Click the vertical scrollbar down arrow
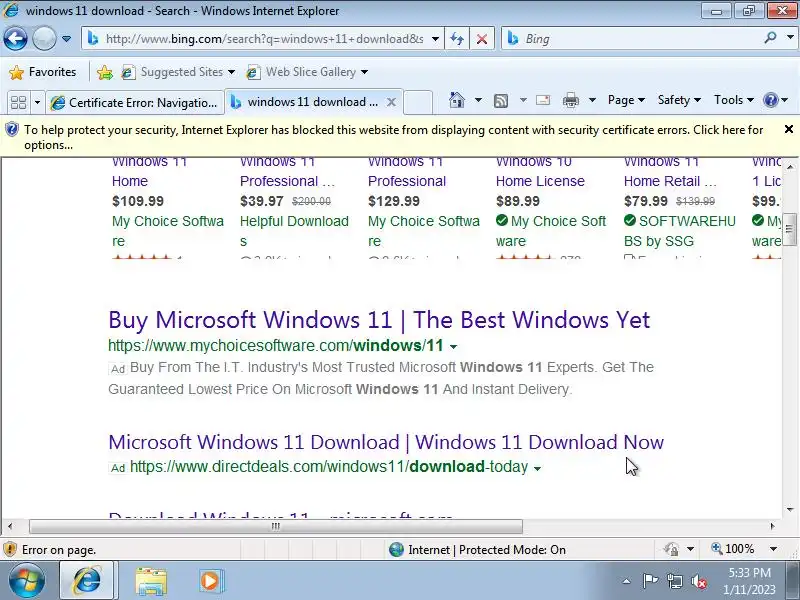This screenshot has height=600, width=800. click(790, 509)
